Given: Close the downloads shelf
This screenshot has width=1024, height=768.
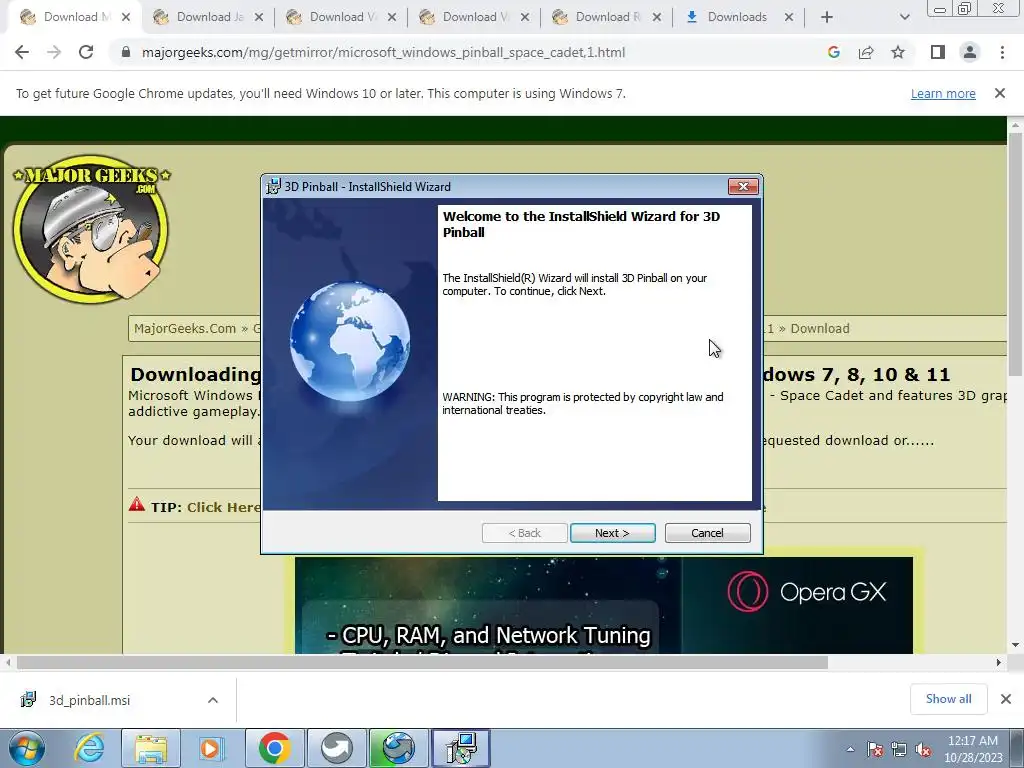Looking at the screenshot, I should point(1006,699).
